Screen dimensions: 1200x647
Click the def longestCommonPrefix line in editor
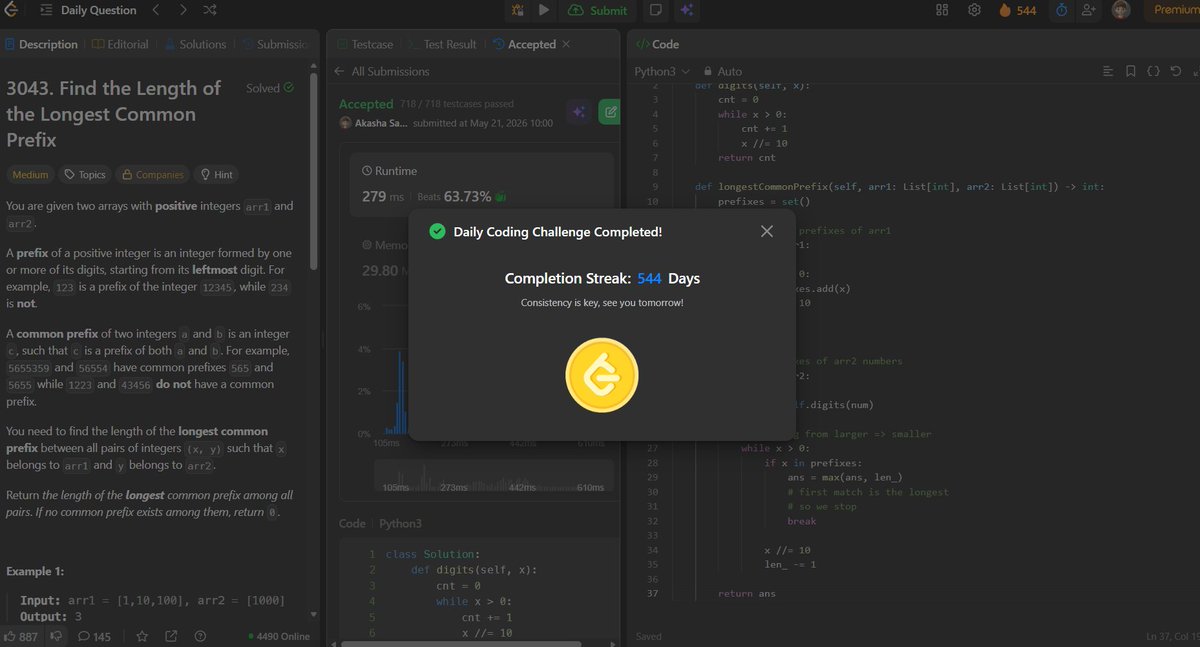tap(899, 187)
